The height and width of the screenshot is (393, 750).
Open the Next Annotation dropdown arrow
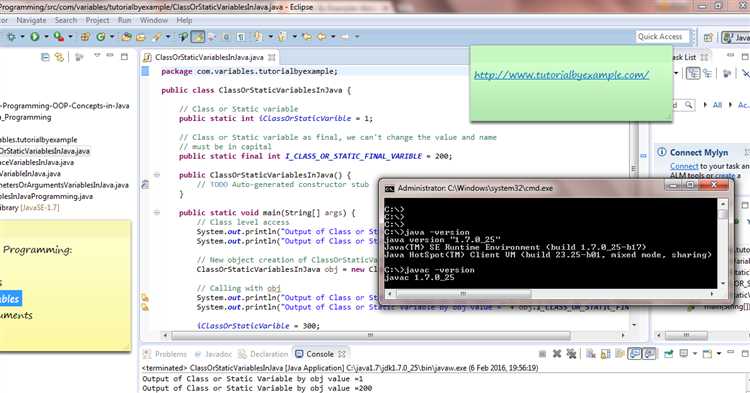click(x=270, y=37)
